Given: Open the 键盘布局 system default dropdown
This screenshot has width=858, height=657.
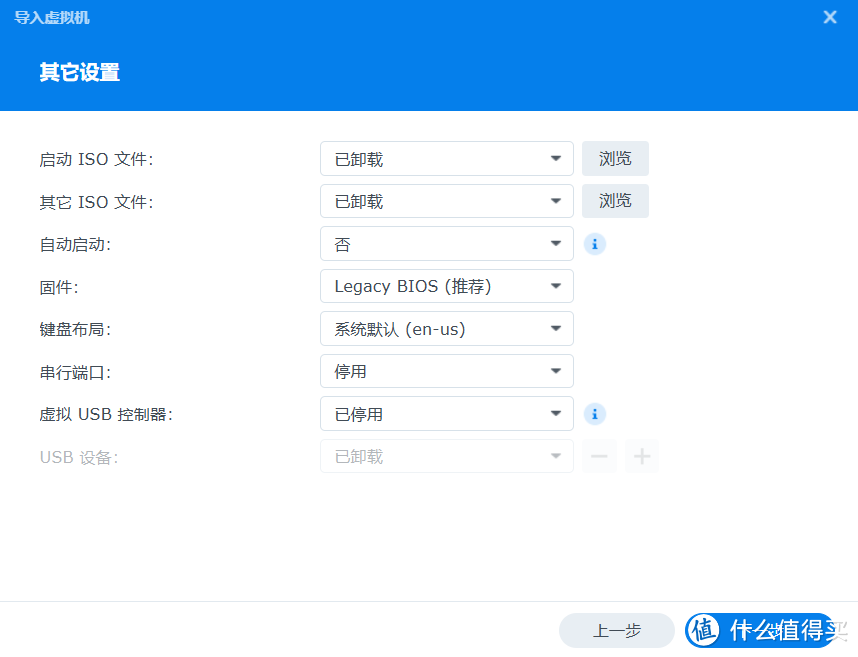Looking at the screenshot, I should [x=446, y=328].
